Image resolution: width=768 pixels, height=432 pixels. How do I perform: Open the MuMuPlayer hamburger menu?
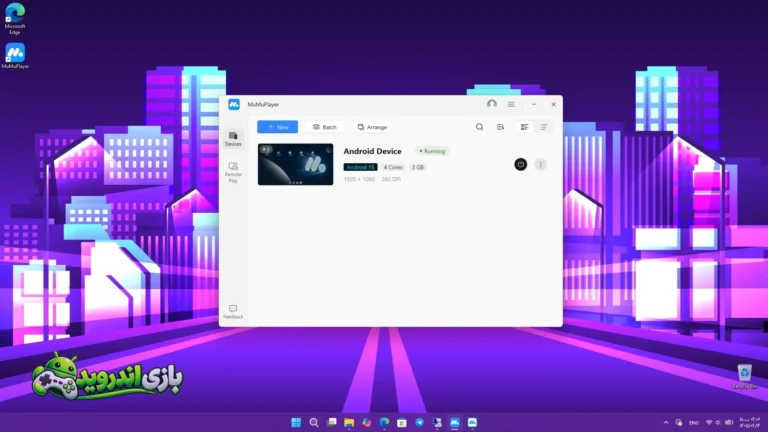point(511,104)
